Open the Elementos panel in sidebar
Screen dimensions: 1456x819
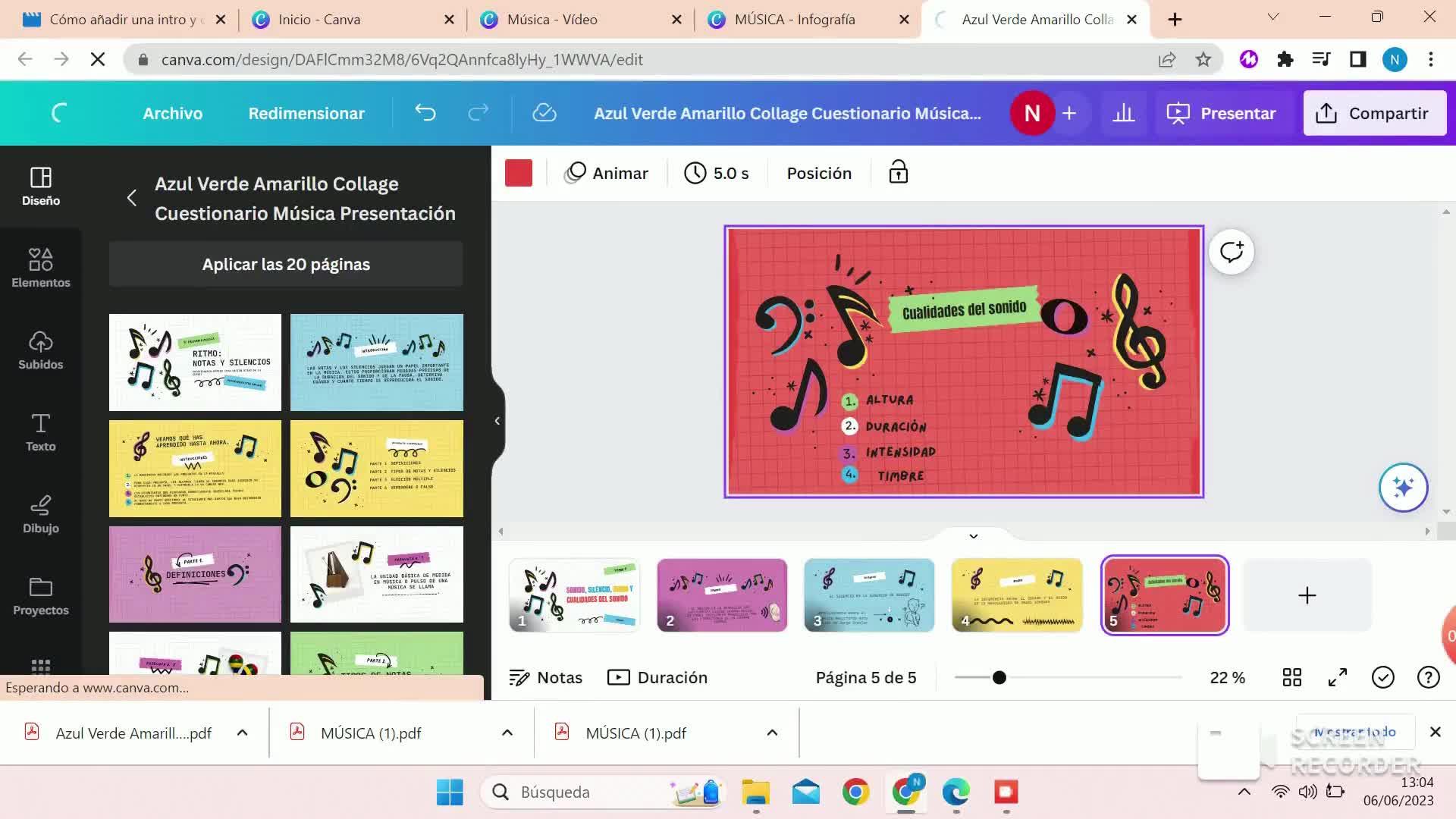[40, 268]
